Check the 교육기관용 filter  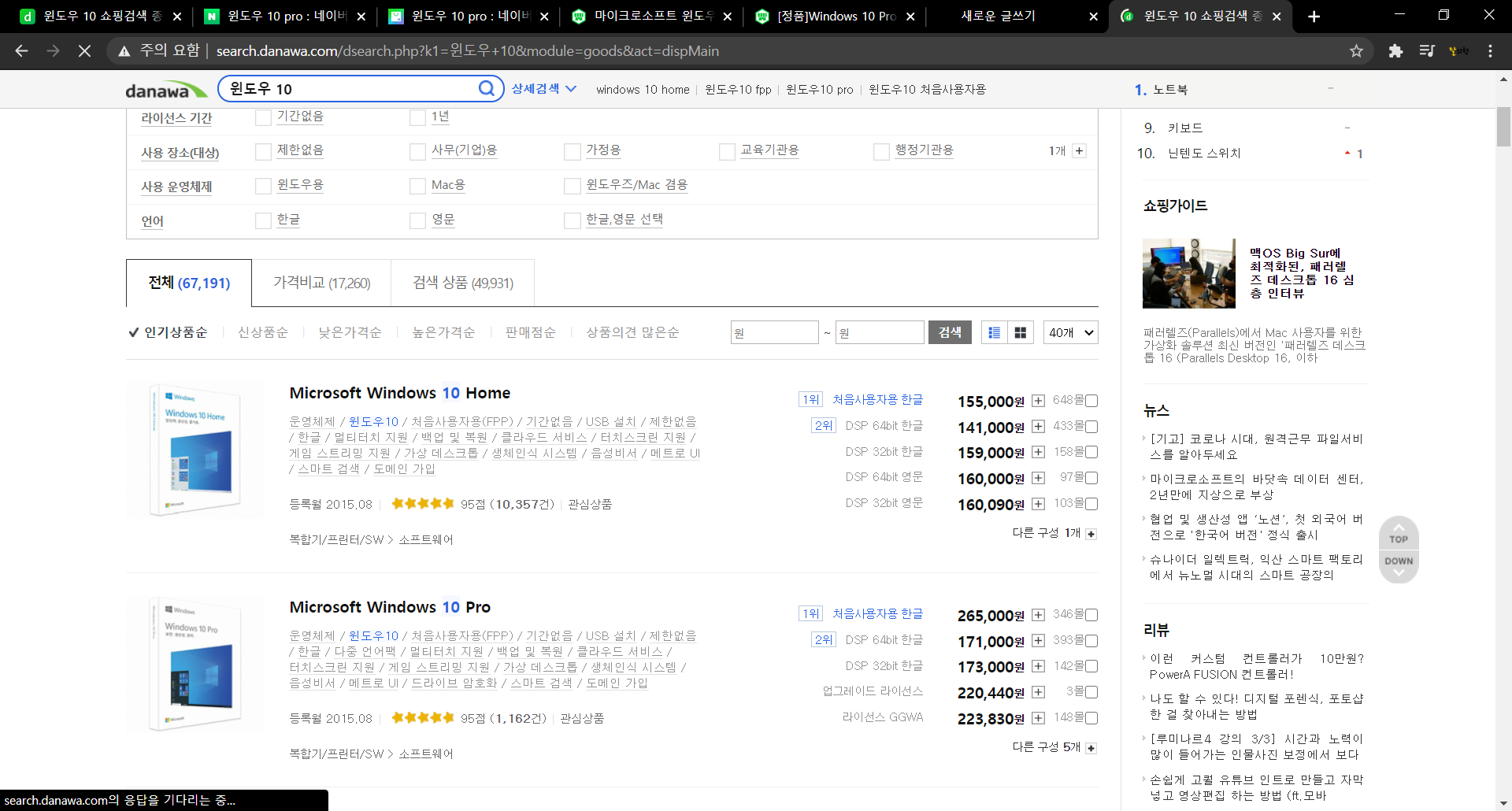pyautogui.click(x=727, y=151)
